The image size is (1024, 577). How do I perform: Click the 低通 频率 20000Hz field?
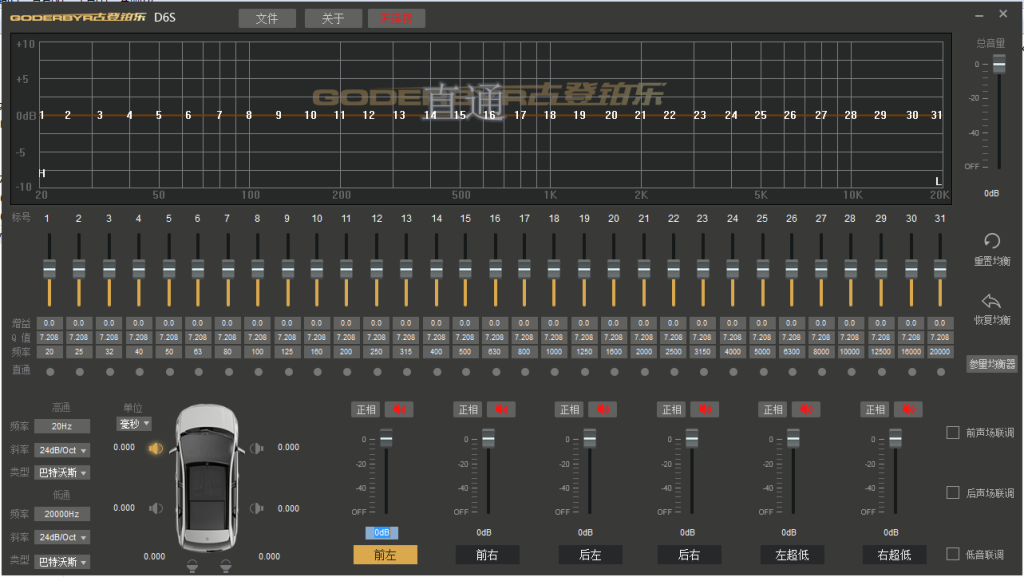tap(62, 514)
